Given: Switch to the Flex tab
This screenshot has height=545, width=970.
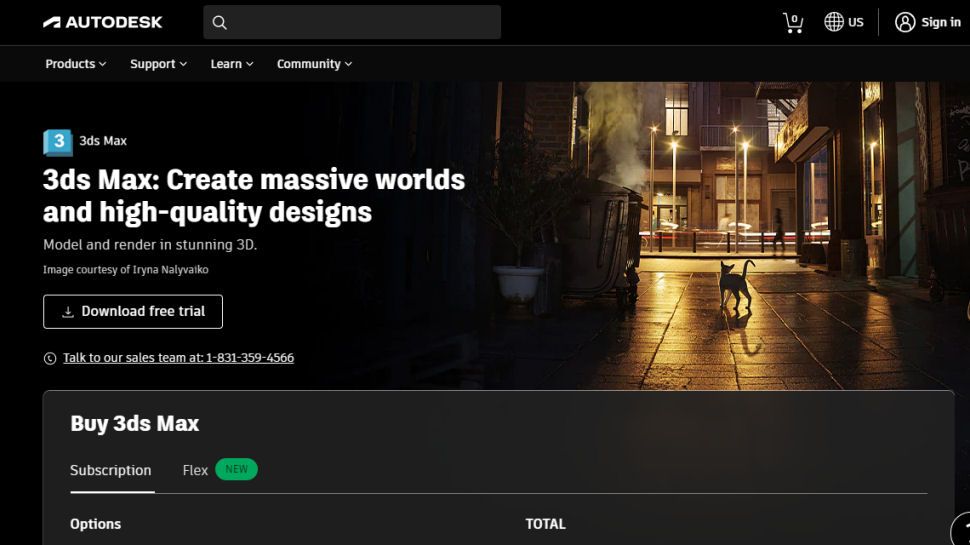Looking at the screenshot, I should [195, 470].
